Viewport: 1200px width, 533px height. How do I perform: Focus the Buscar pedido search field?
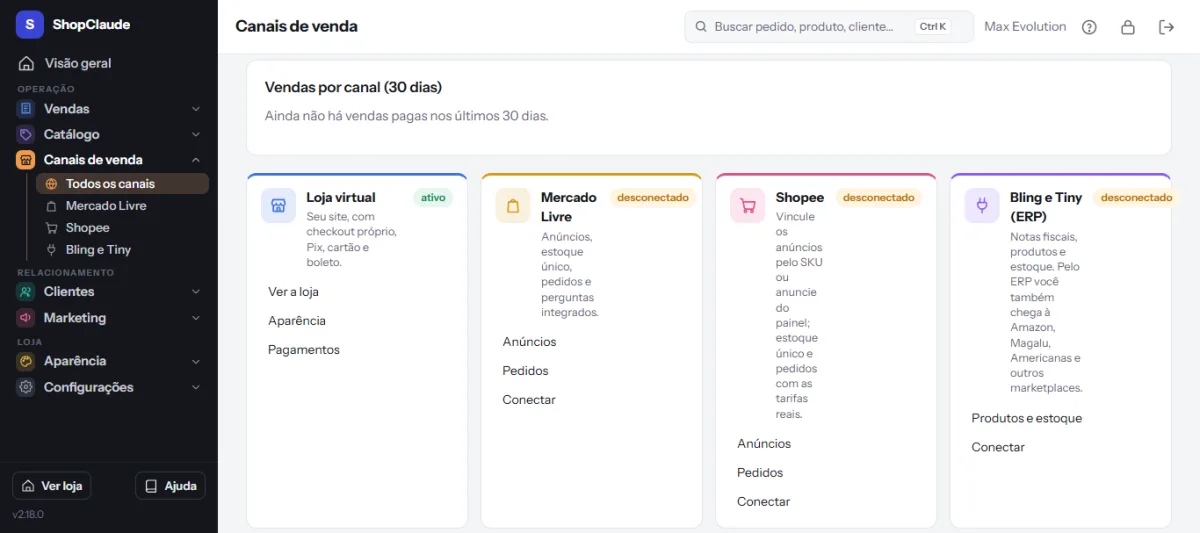[829, 27]
